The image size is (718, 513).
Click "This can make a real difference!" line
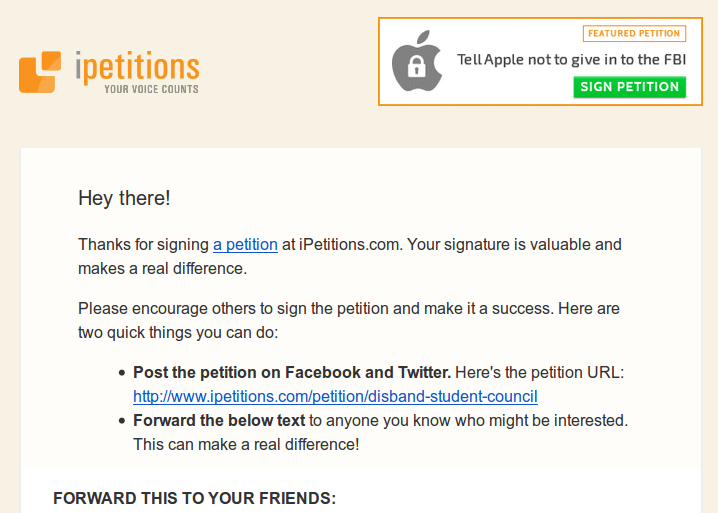[246, 444]
